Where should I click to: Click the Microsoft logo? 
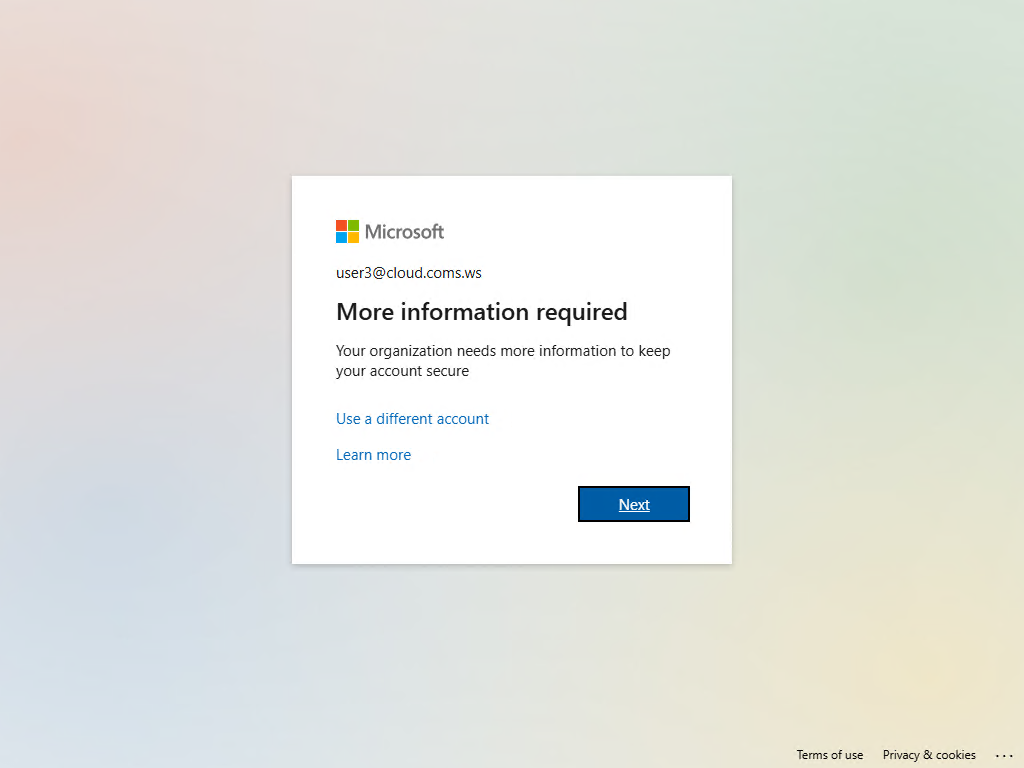(390, 231)
